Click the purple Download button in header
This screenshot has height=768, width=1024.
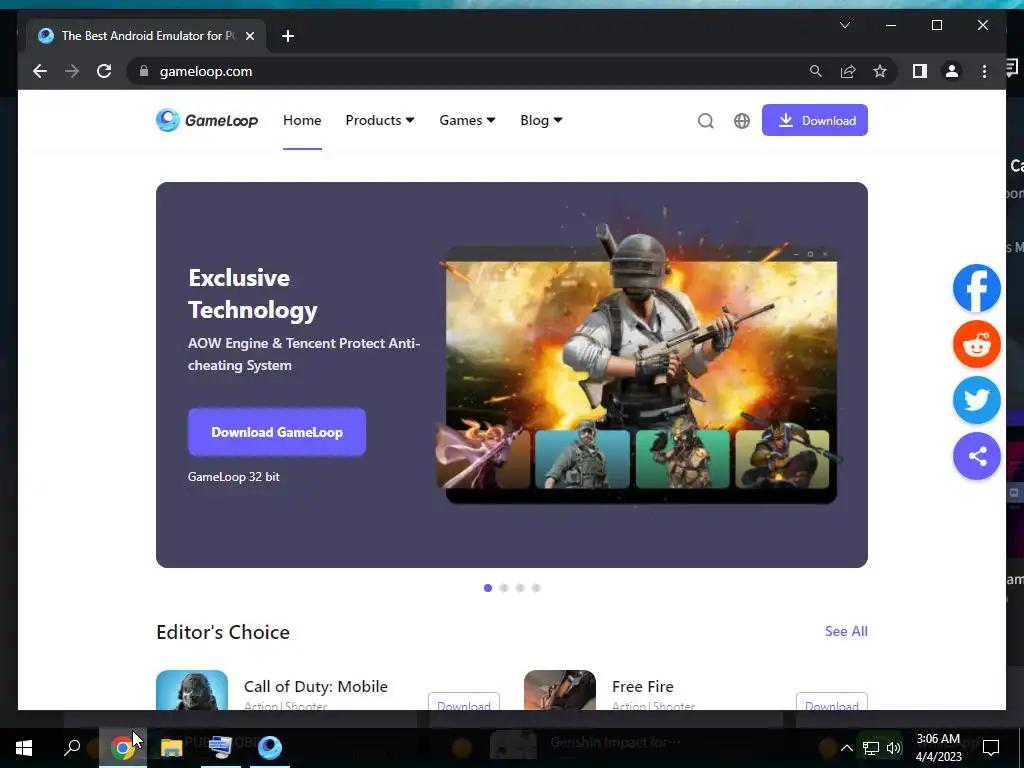click(814, 120)
